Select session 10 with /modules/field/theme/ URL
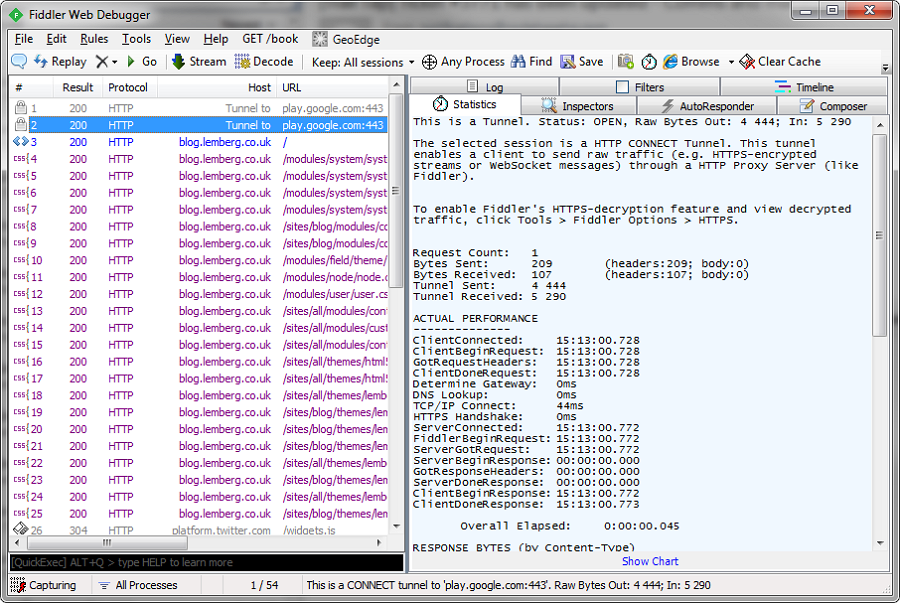900x603 pixels. 199,260
